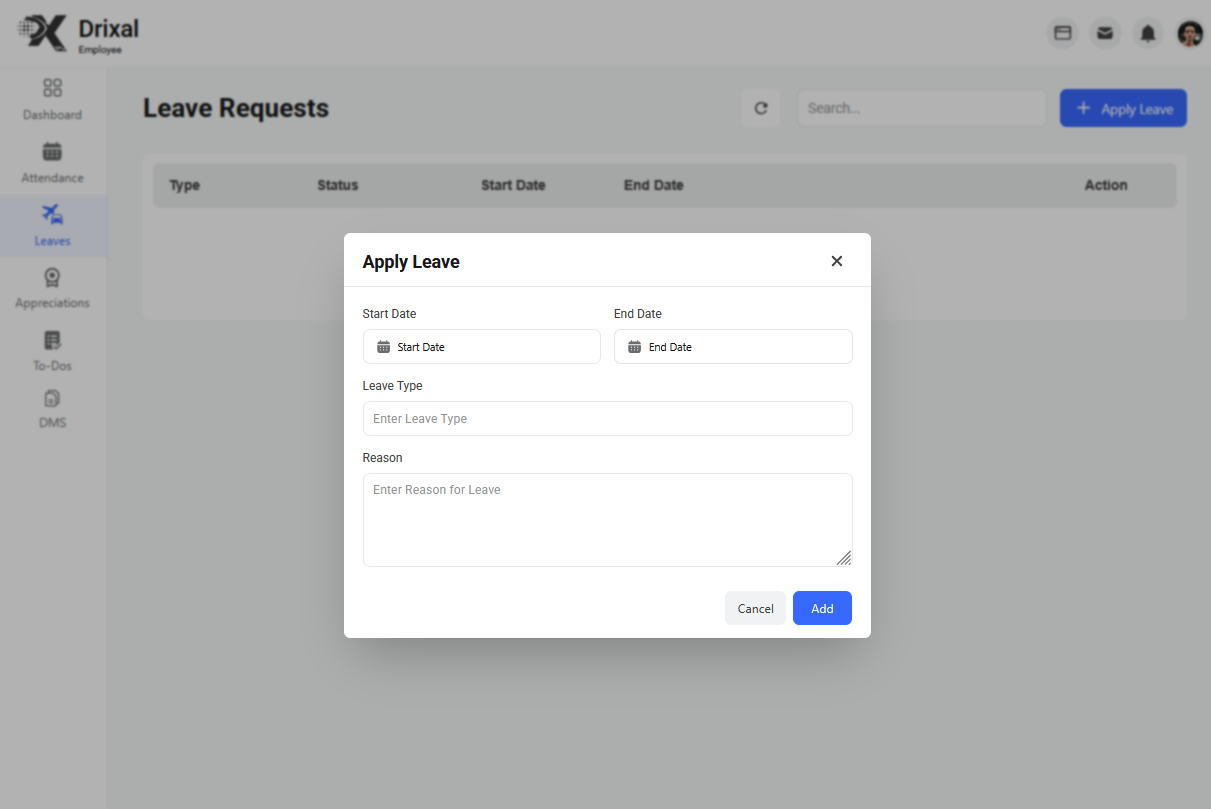Click inside the Enter Leave Type field
Screen dimensions: 1211x809
pyautogui.click(x=607, y=418)
